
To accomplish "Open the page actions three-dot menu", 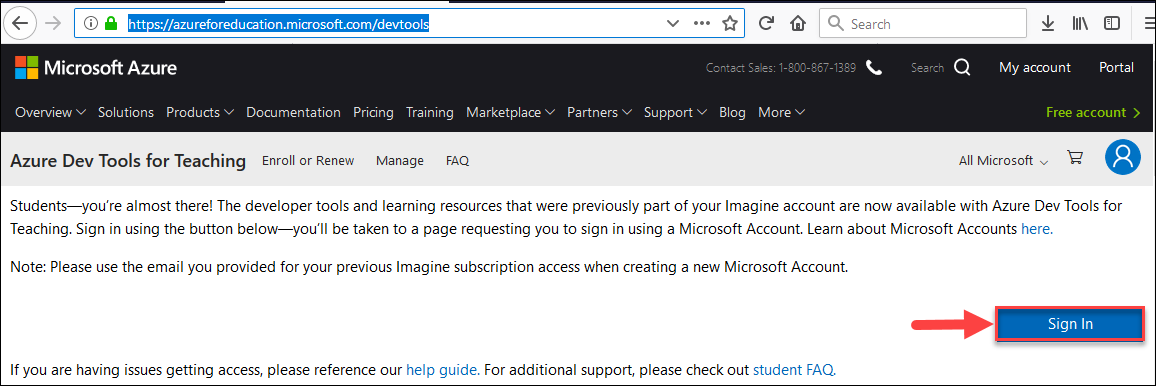I will pos(701,24).
